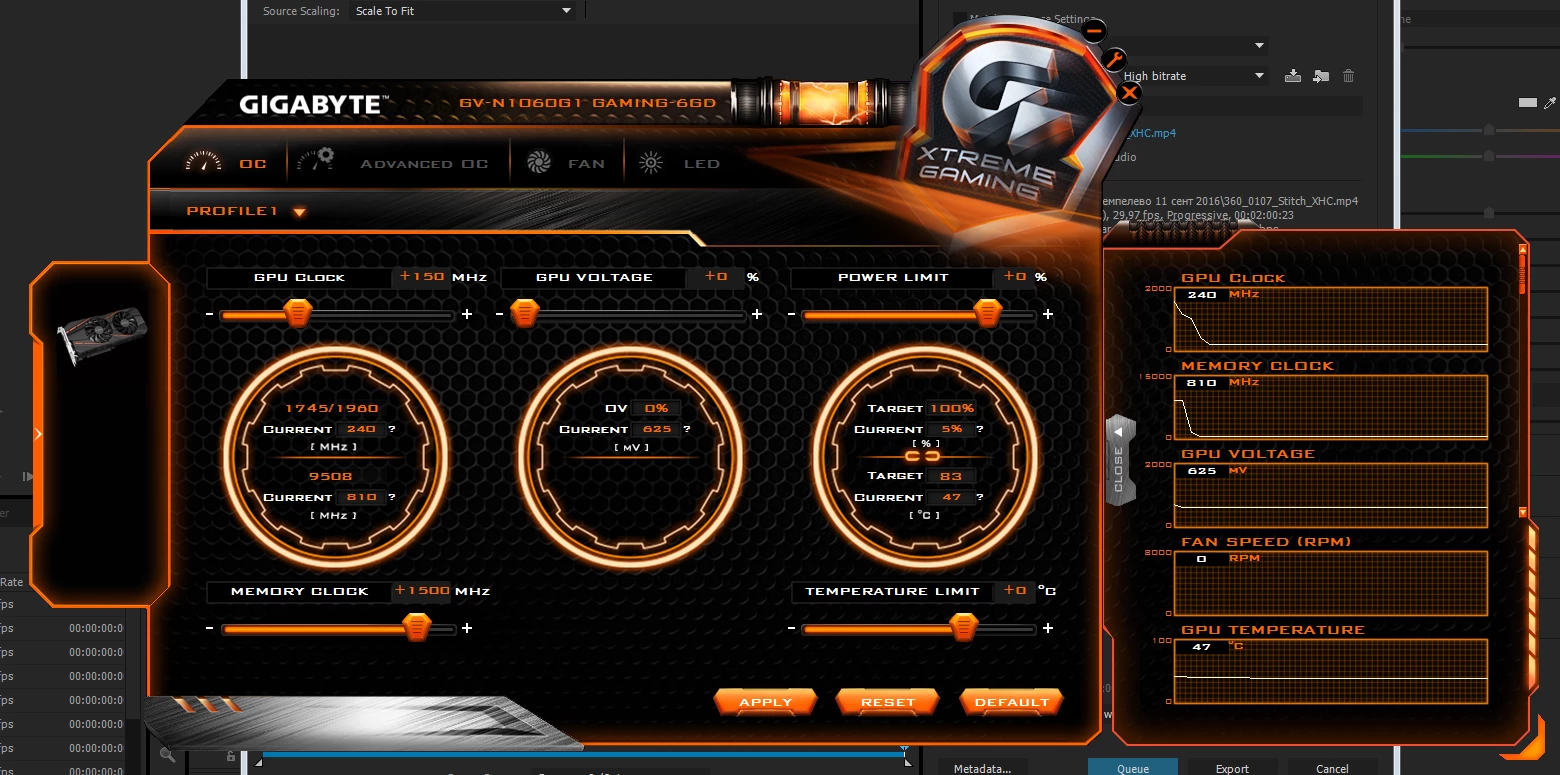This screenshot has width=1560, height=775.
Task: Expand the left card panel with its arrow
Action: [x=38, y=434]
